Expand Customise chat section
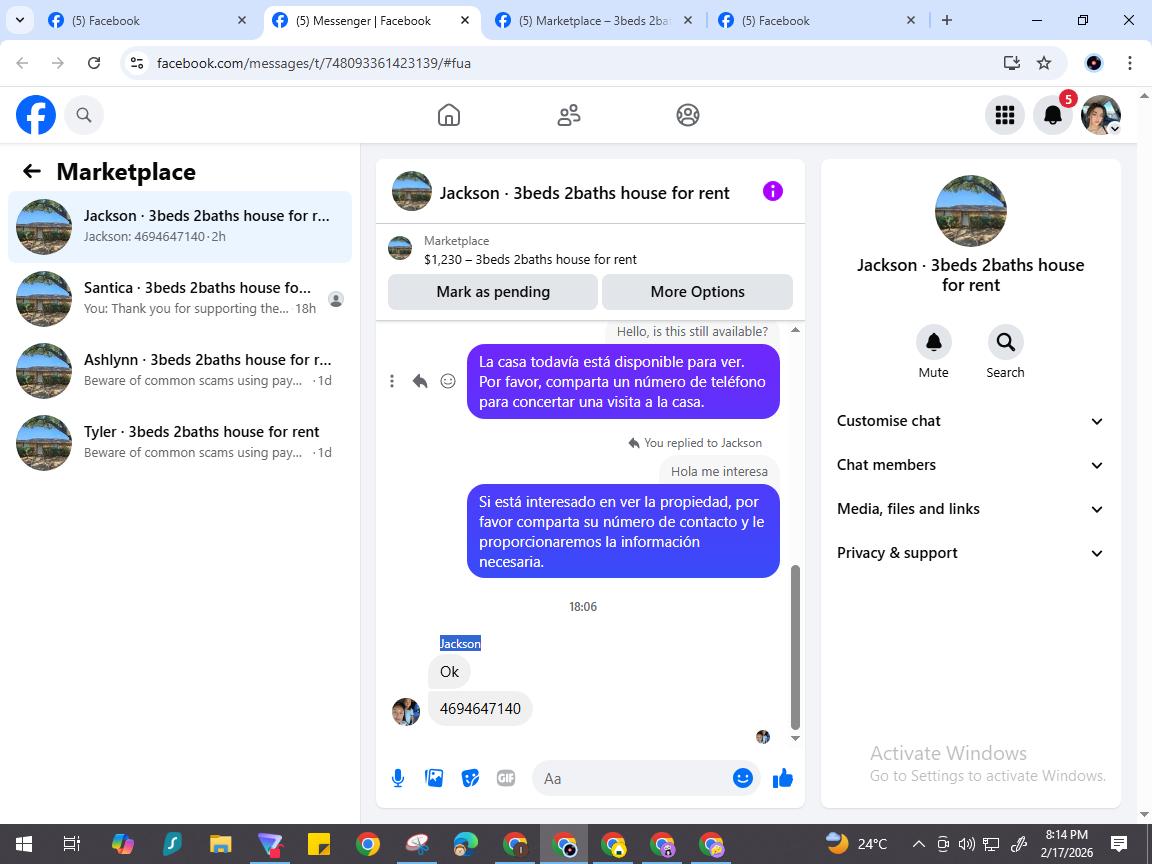The height and width of the screenshot is (864, 1152). [971, 421]
